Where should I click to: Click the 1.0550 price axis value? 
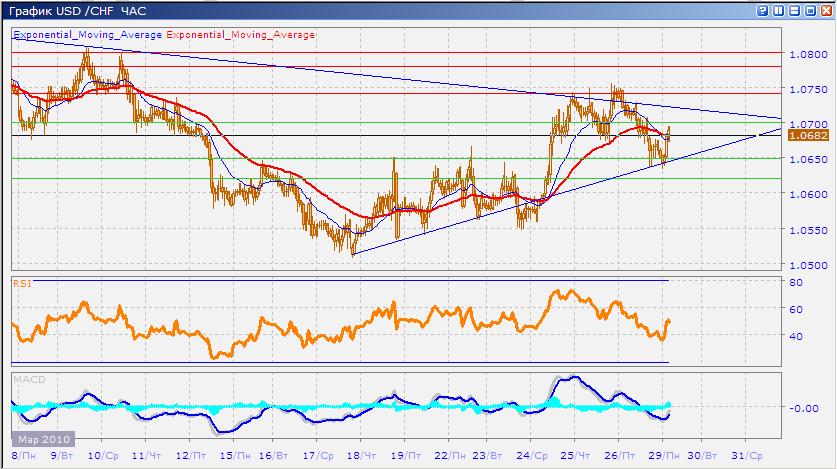point(808,230)
